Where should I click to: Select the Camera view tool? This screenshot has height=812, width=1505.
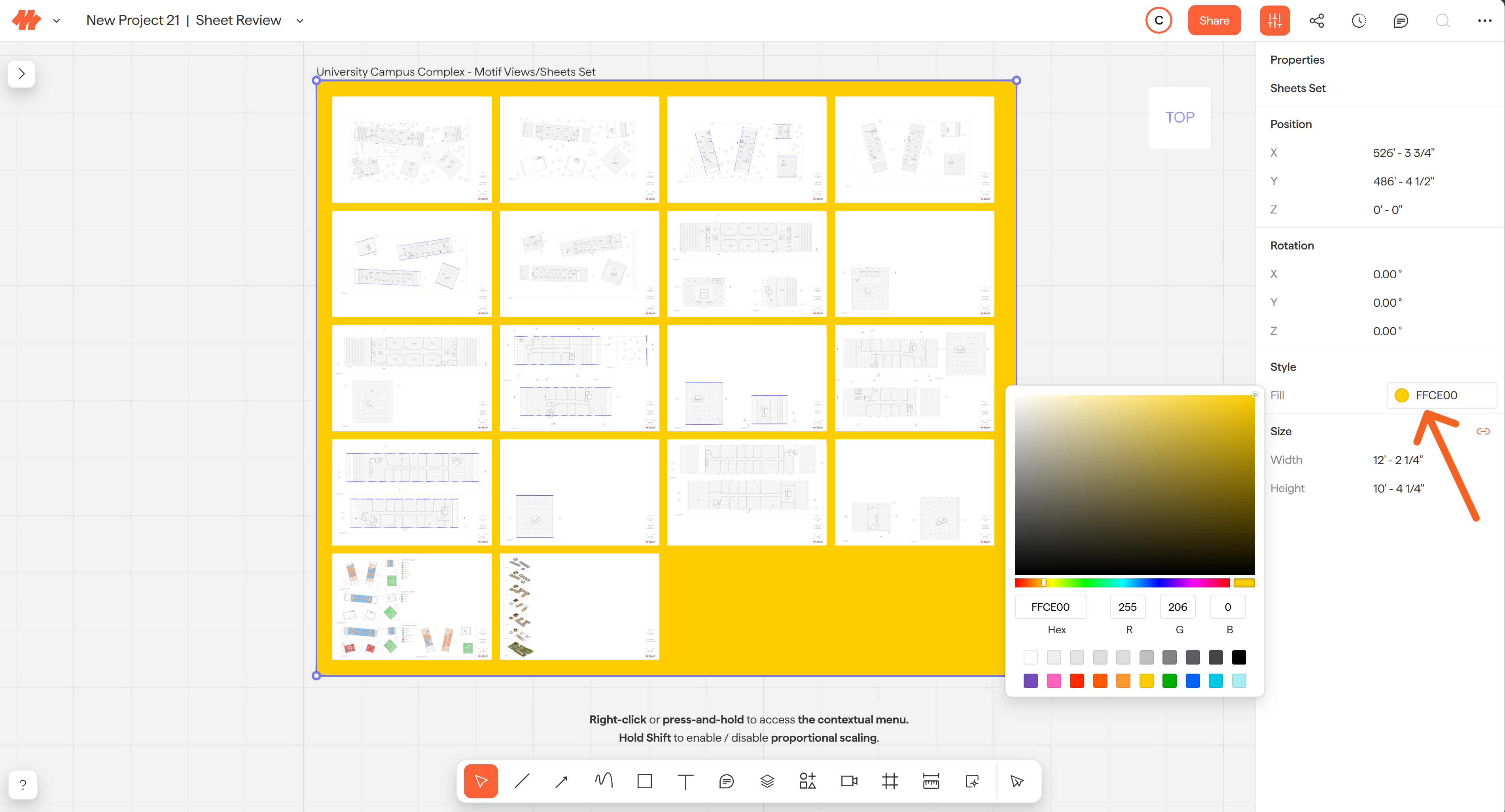click(x=849, y=781)
